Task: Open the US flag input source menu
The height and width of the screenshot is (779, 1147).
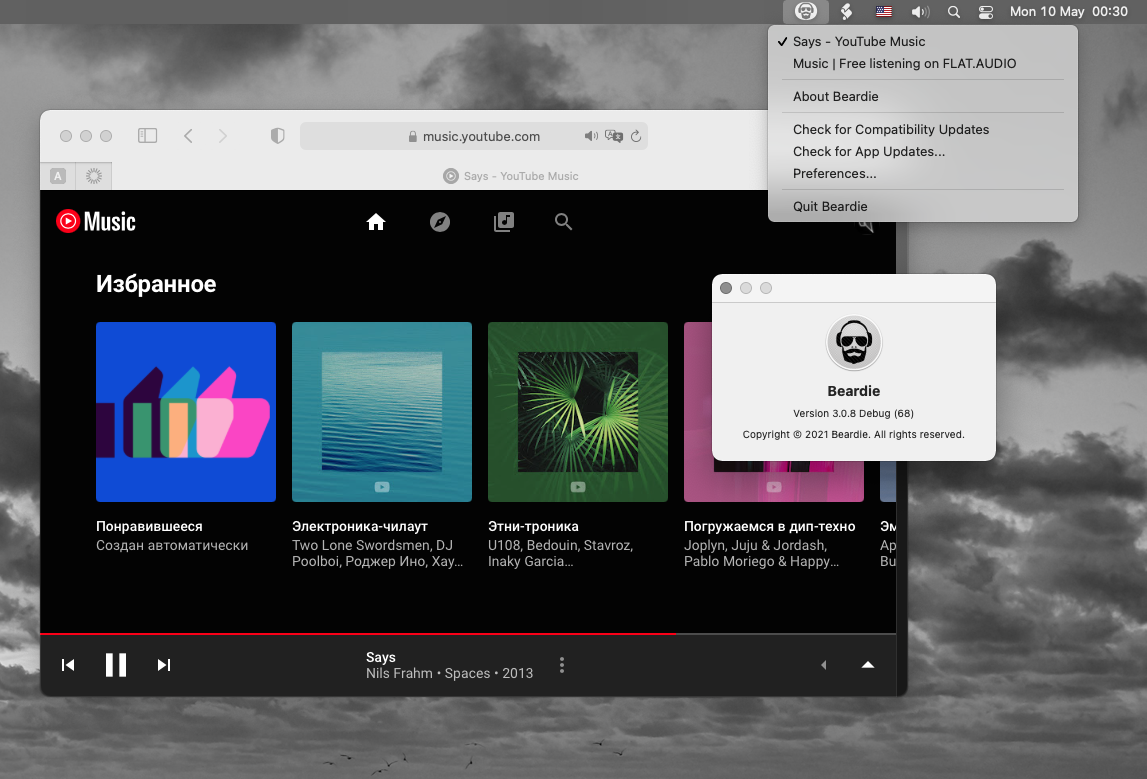Action: pyautogui.click(x=884, y=12)
